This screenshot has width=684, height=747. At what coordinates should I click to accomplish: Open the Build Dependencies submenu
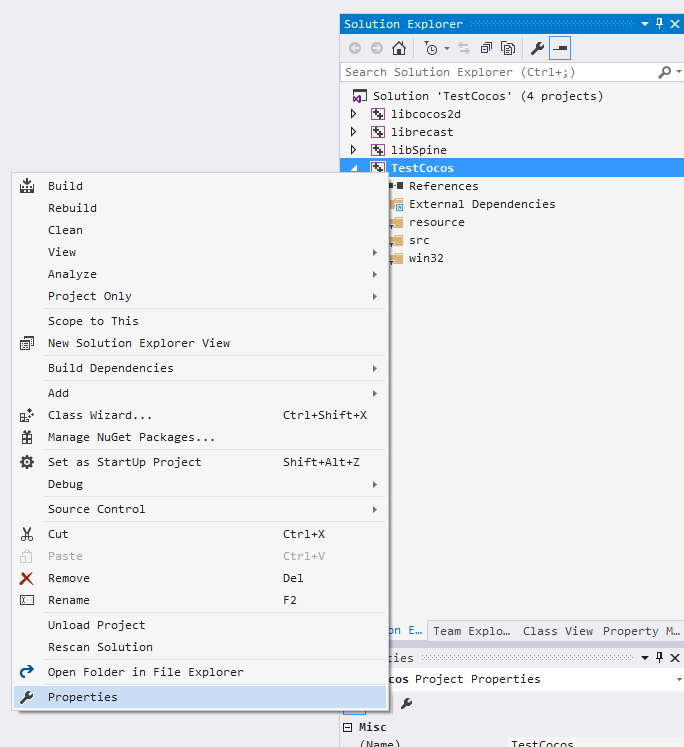(x=200, y=368)
